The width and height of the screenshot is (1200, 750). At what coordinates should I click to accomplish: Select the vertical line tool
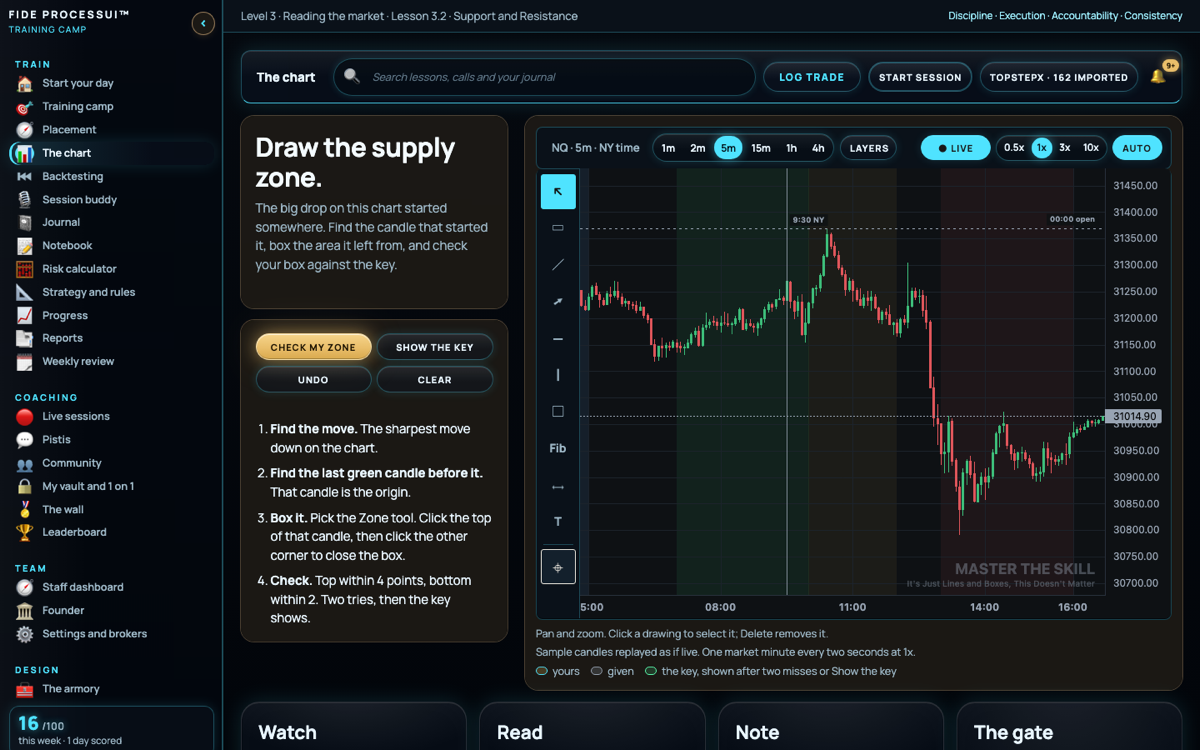point(558,375)
